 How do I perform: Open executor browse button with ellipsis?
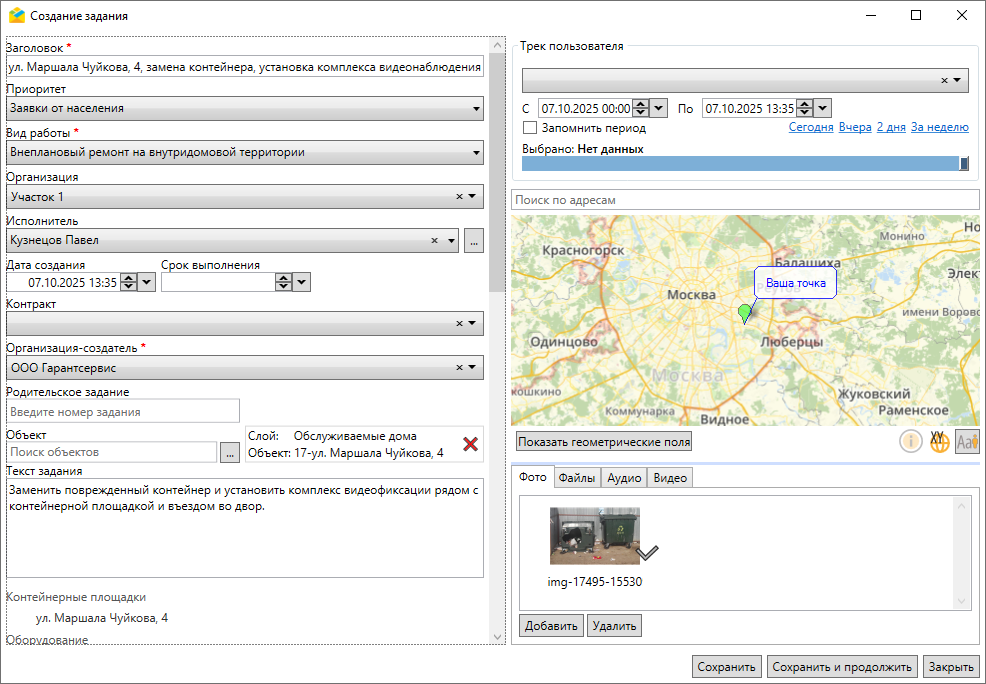click(474, 240)
